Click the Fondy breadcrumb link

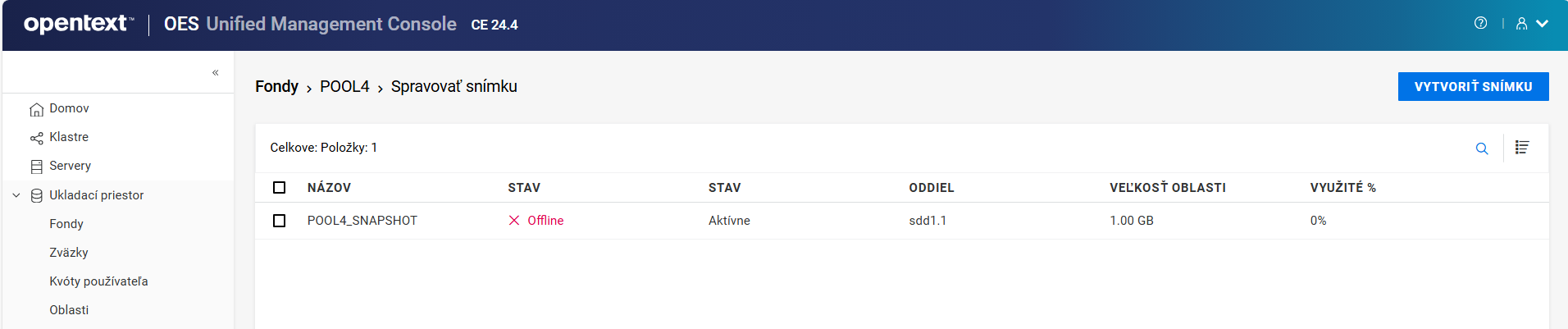[x=276, y=87]
